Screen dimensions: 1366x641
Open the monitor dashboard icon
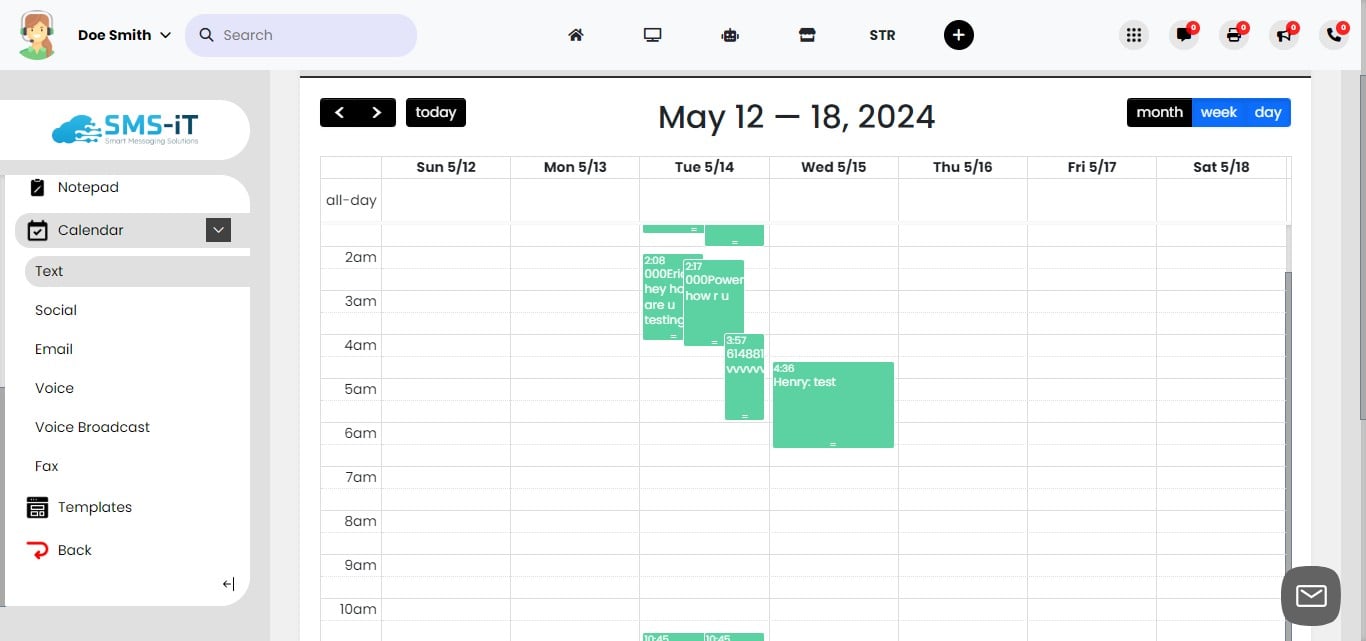pyautogui.click(x=653, y=35)
